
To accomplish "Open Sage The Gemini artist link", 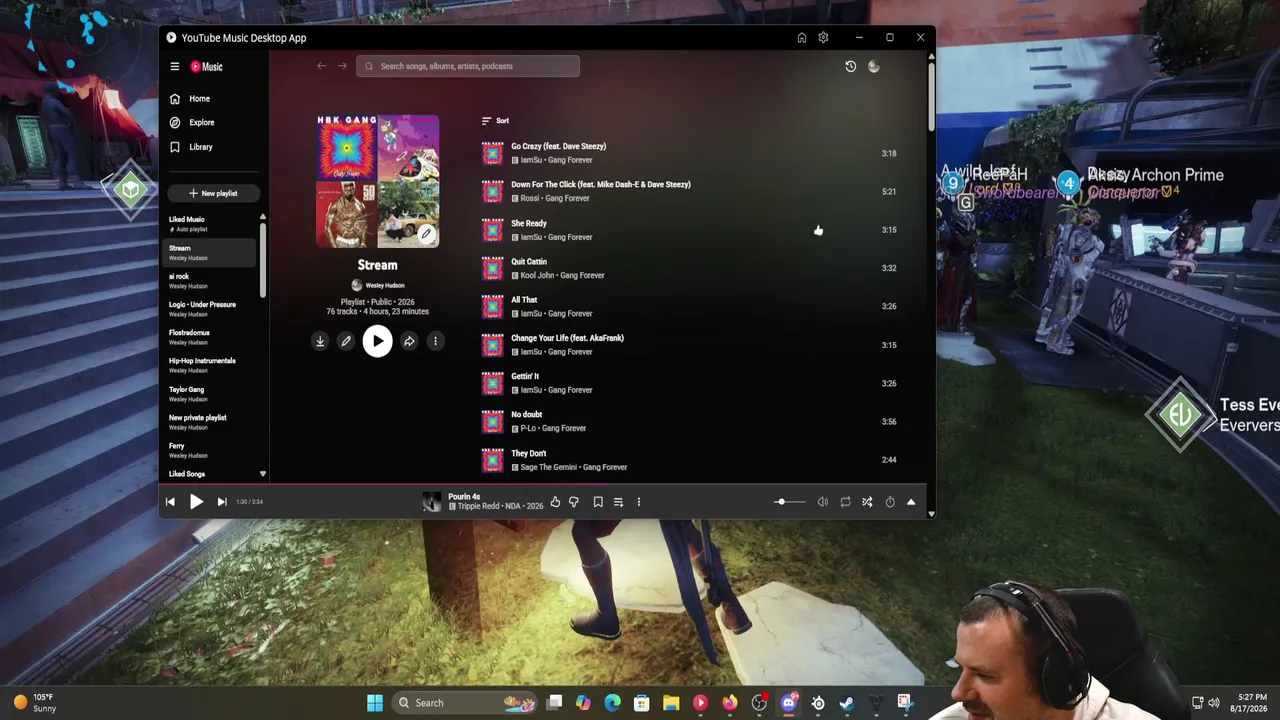I will pos(549,467).
